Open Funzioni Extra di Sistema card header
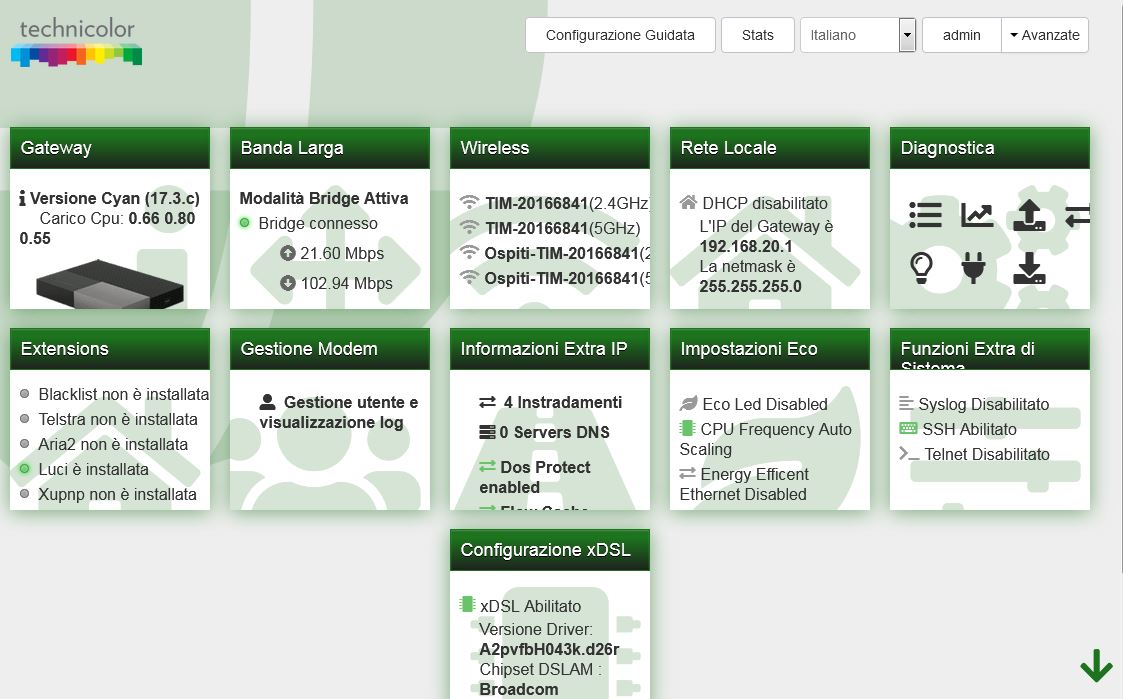The height and width of the screenshot is (699, 1123). pos(989,349)
